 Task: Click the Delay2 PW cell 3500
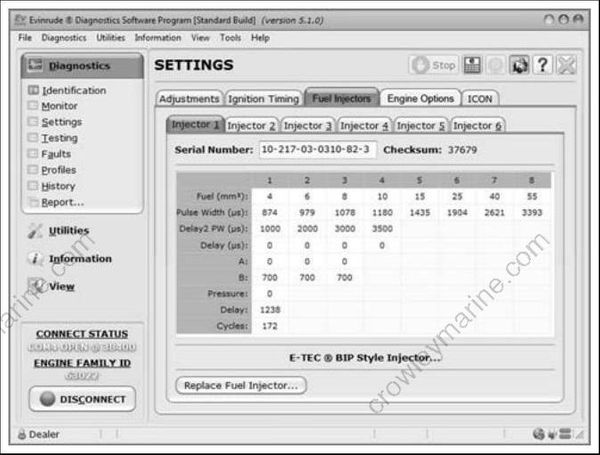point(382,228)
